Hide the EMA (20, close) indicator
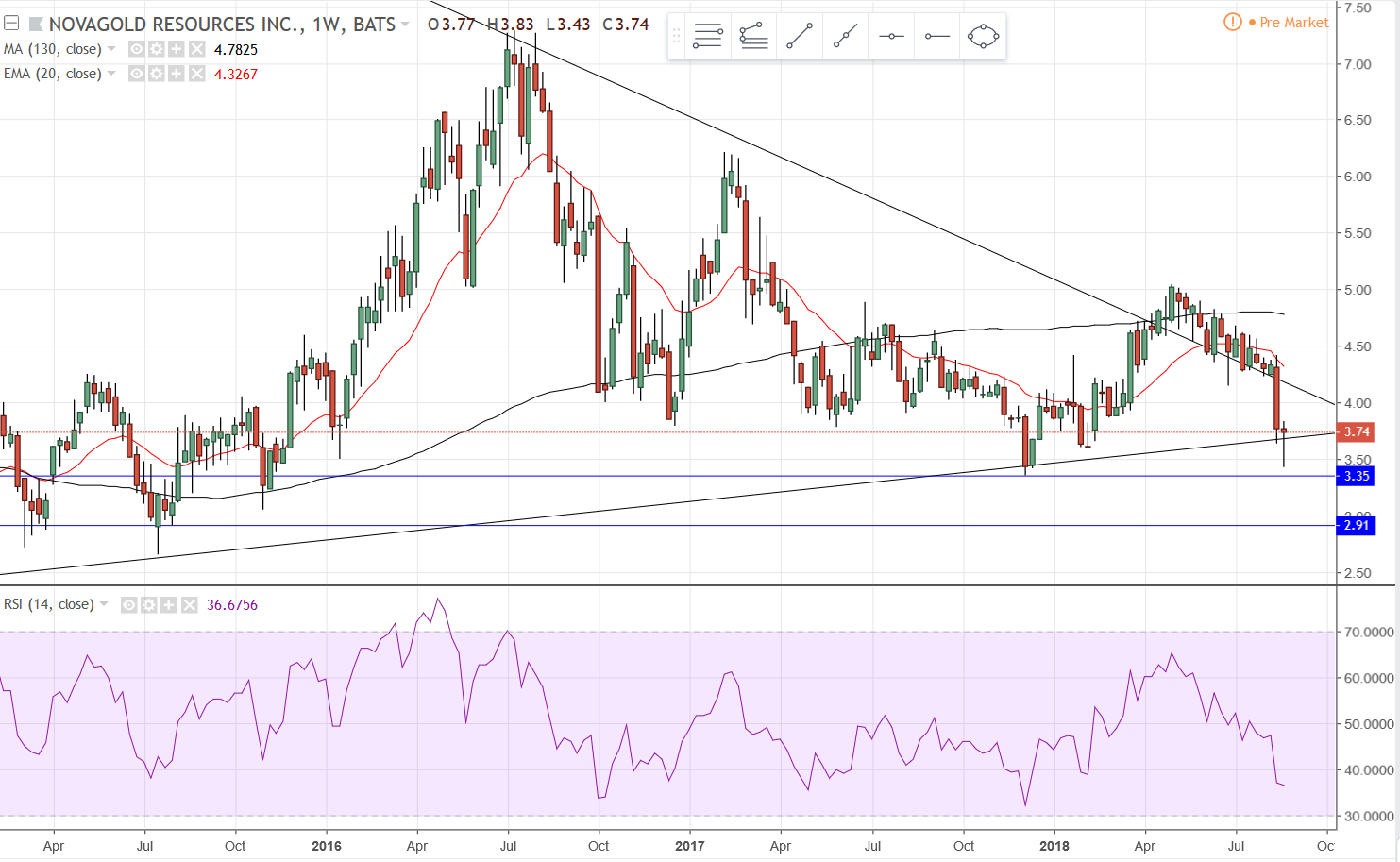Screen dimensions: 1400x862 coord(137,74)
